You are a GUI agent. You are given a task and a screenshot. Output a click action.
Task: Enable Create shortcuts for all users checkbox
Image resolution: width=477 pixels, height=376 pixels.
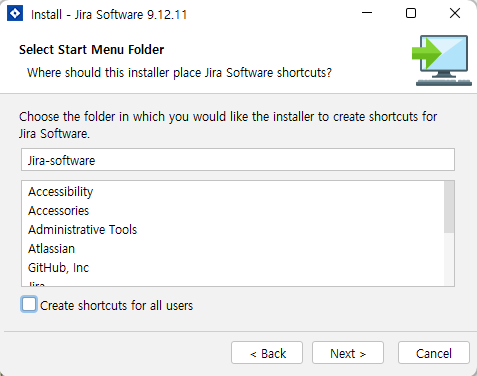click(29, 304)
